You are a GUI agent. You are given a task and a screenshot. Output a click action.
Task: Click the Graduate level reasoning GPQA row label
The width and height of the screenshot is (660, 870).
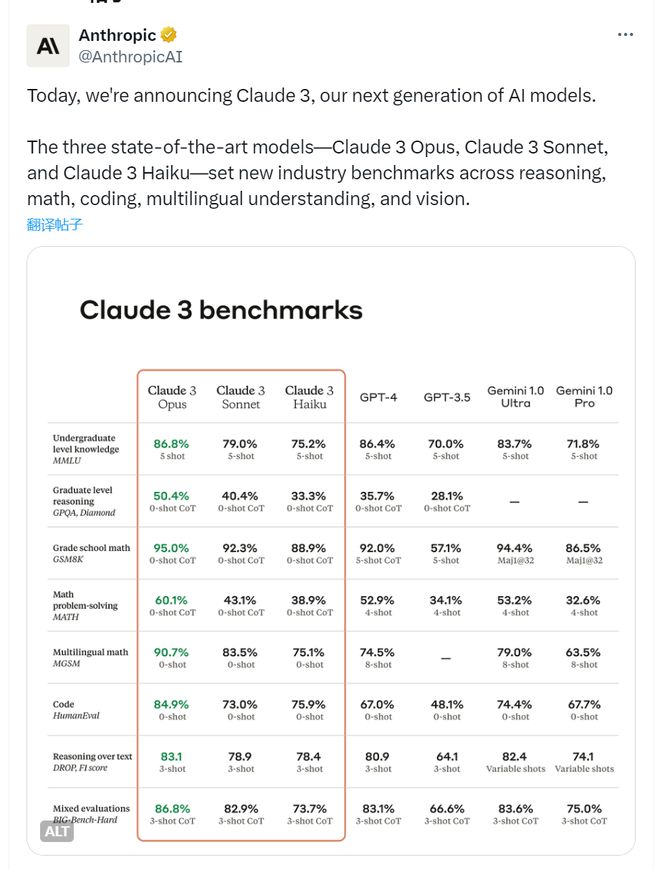(84, 501)
